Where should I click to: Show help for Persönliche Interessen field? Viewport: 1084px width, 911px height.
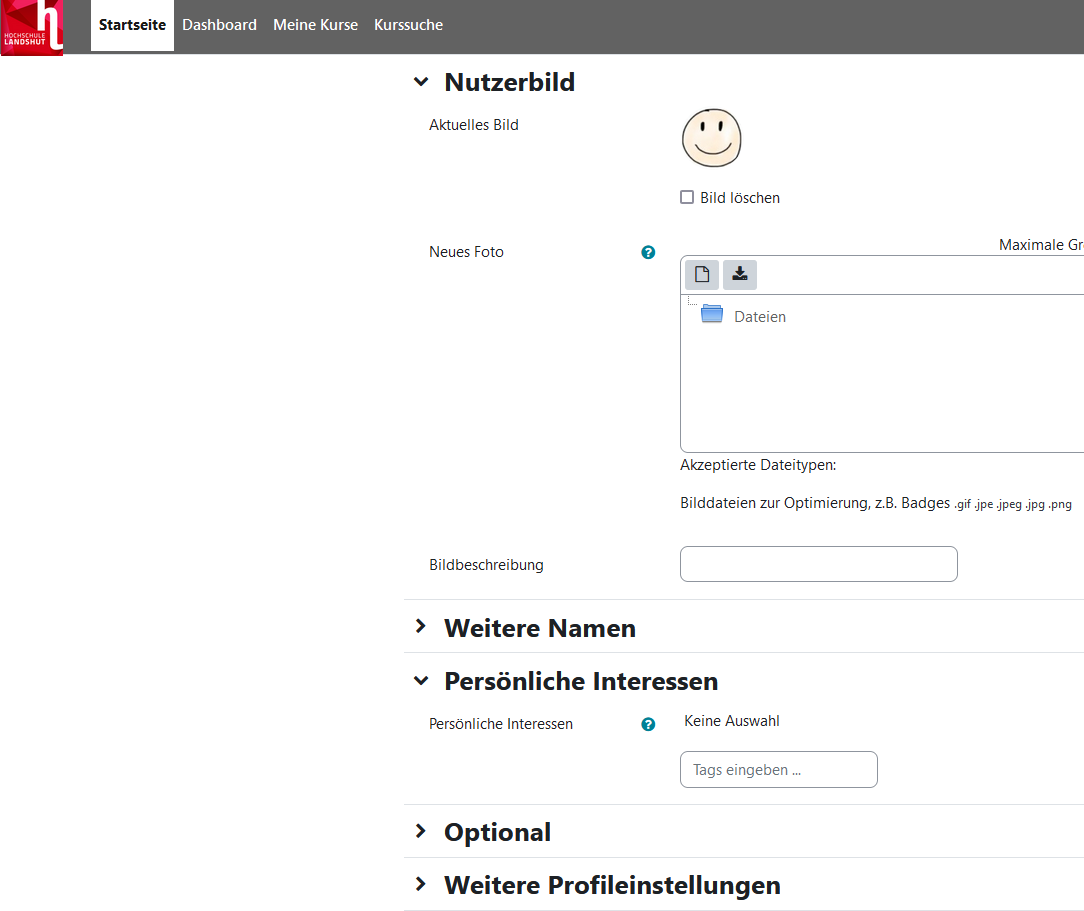648,724
